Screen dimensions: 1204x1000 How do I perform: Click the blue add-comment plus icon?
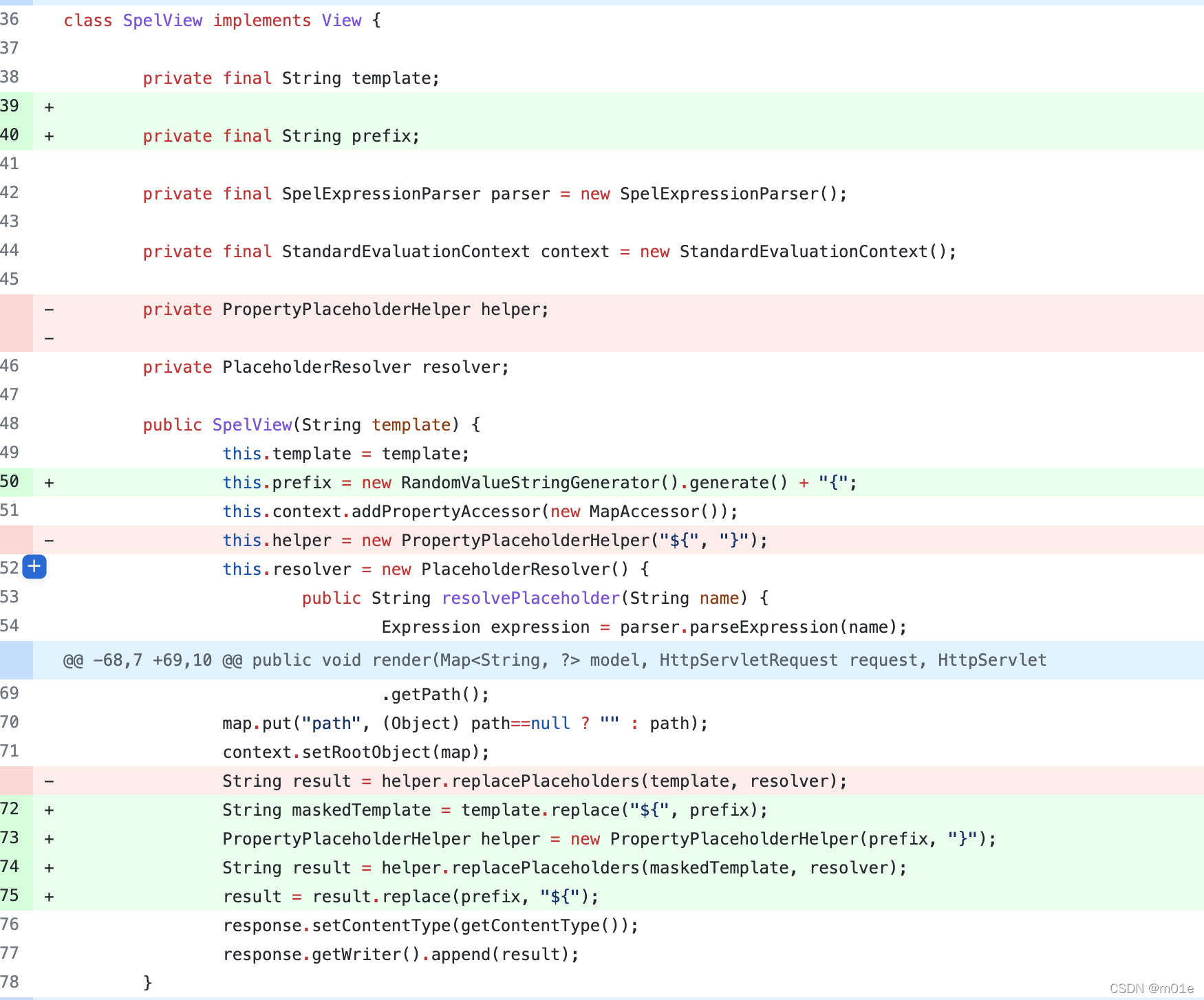pos(34,567)
